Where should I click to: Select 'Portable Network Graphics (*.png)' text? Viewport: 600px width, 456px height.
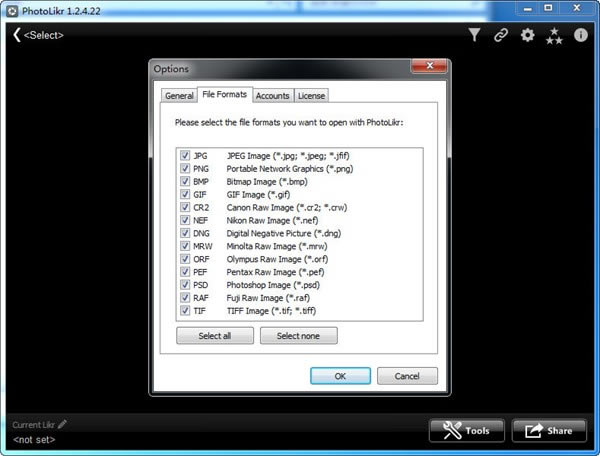point(290,169)
